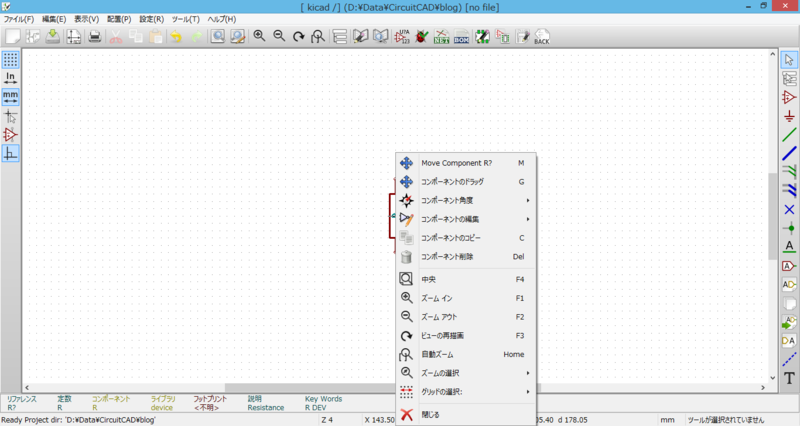Screen dimensions: 800x426
Task: Open the 編集(E) menu
Action: pyautogui.click(x=54, y=19)
